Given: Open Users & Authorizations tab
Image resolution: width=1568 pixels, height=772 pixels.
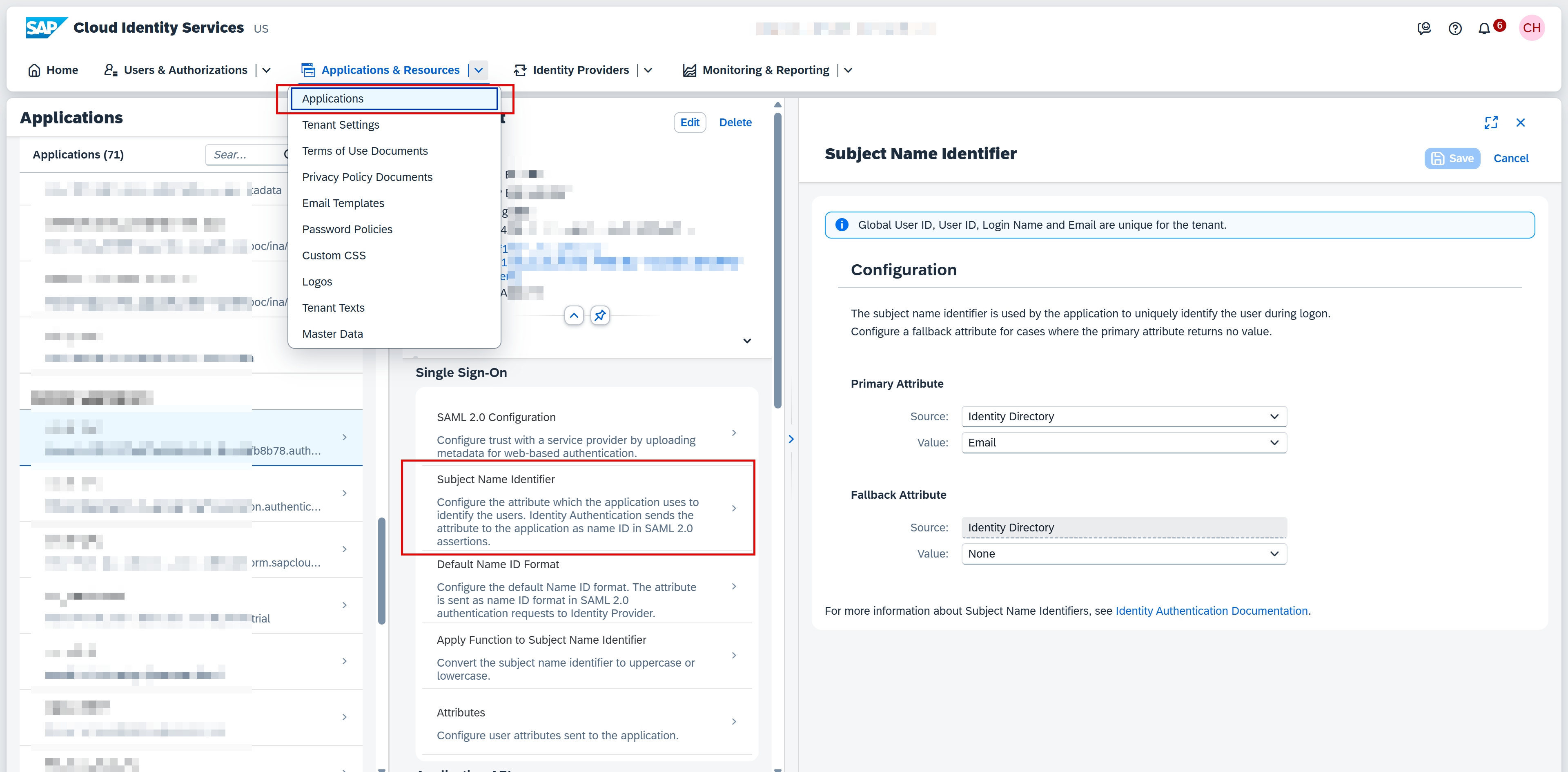Looking at the screenshot, I should (x=176, y=70).
